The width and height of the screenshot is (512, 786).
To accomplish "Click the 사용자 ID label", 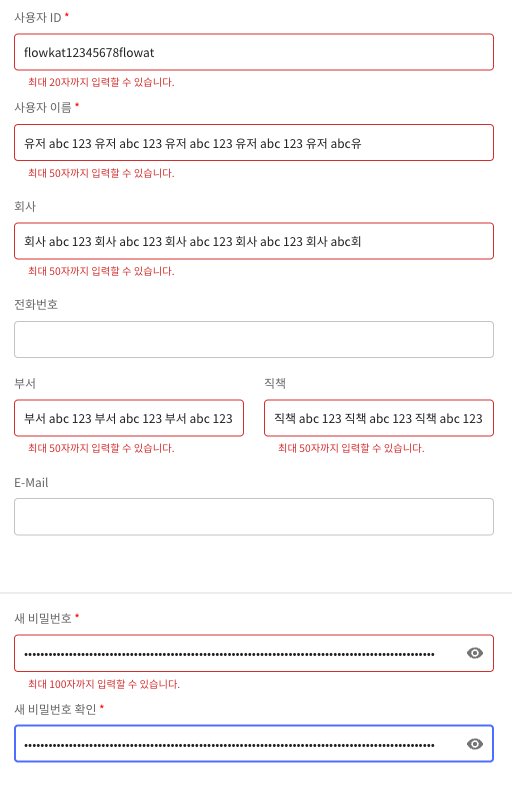I will [38, 18].
